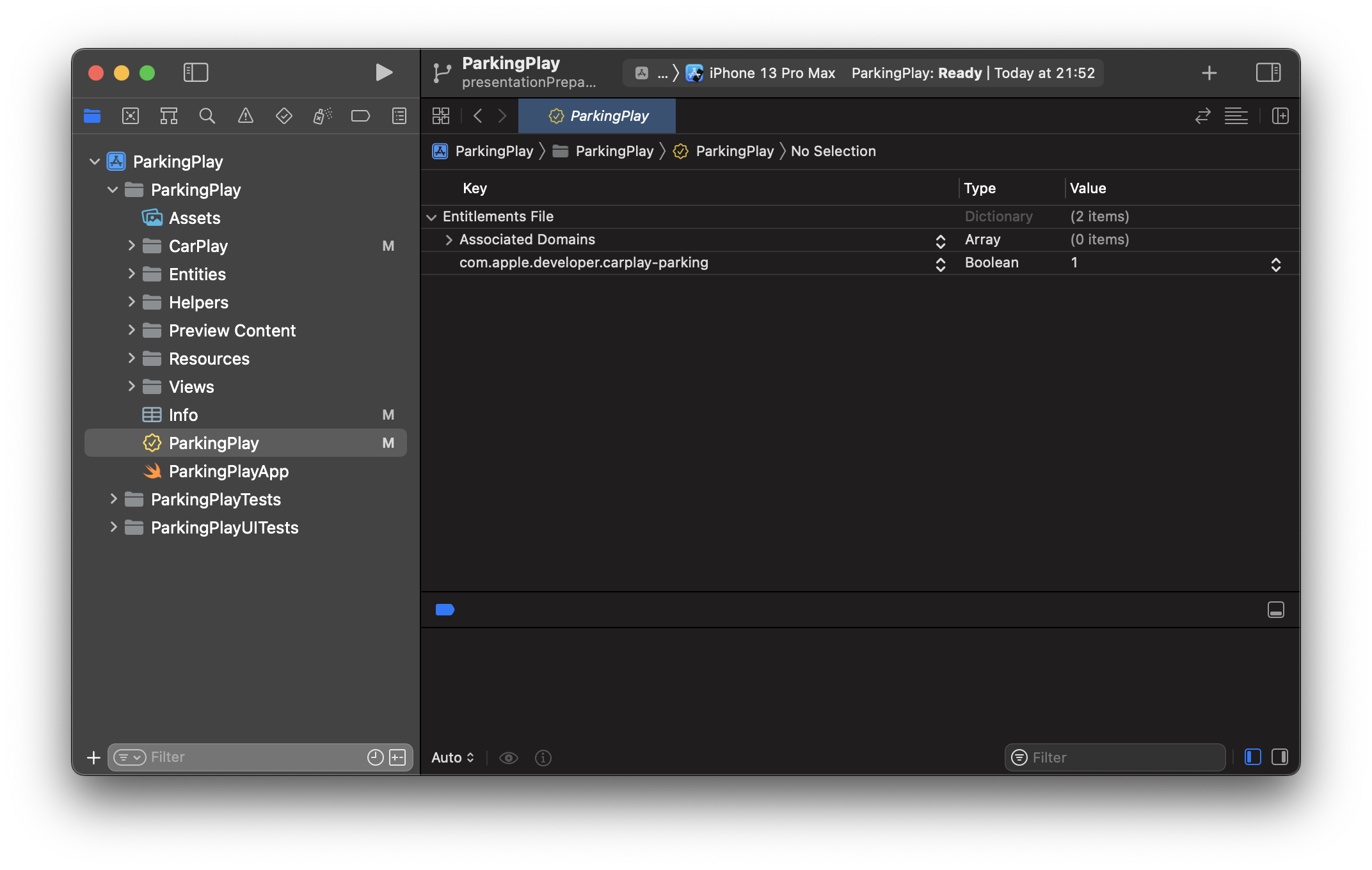Open the Source Control navigator

(x=131, y=116)
